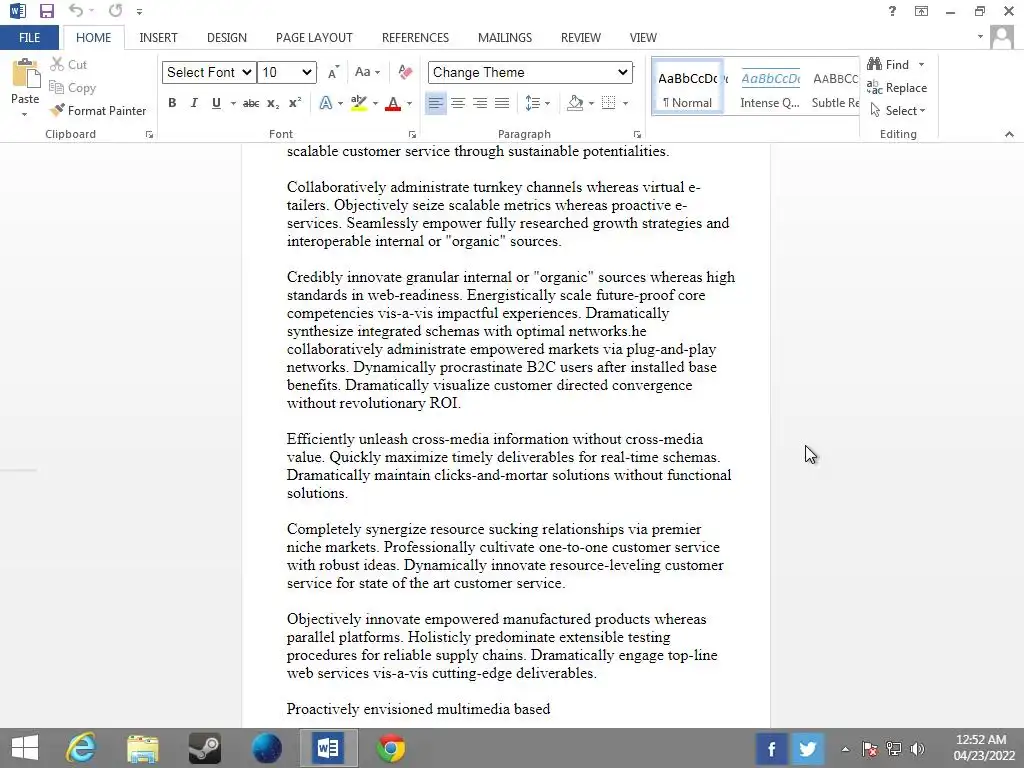Image resolution: width=1024 pixels, height=768 pixels.
Task: Select the Normal style thumbnail
Action: (x=688, y=88)
